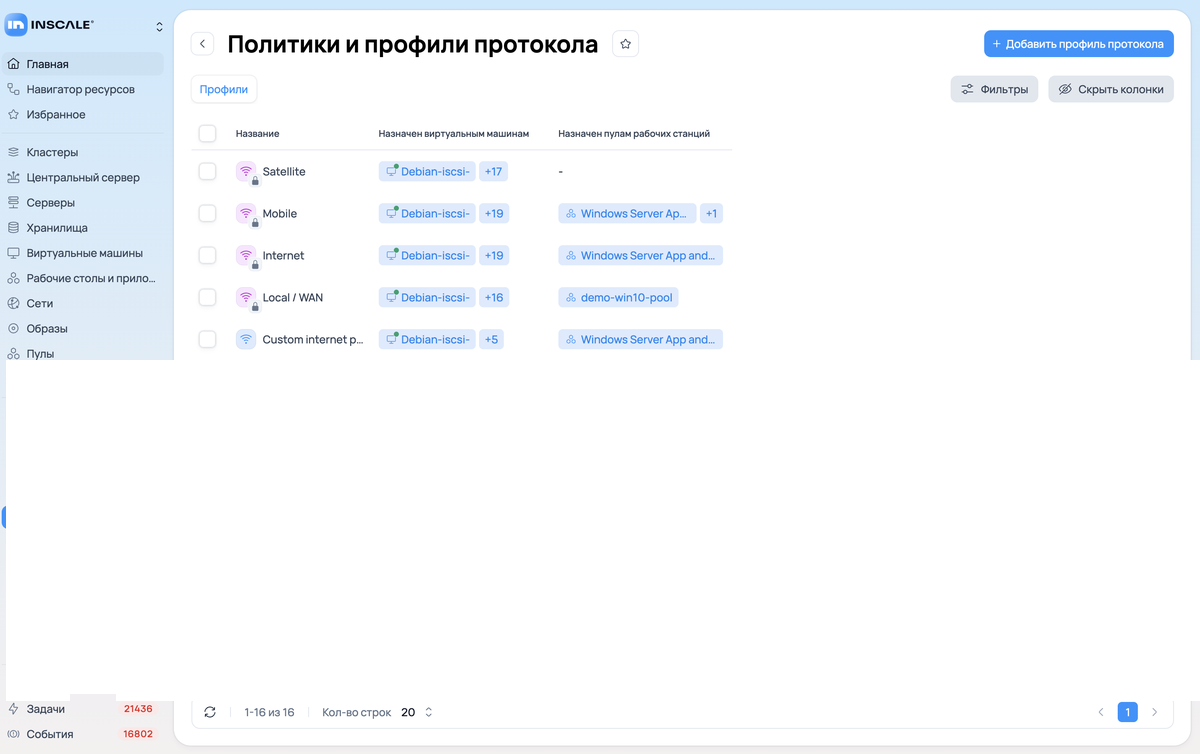Go to Центральный сервер section

(82, 177)
